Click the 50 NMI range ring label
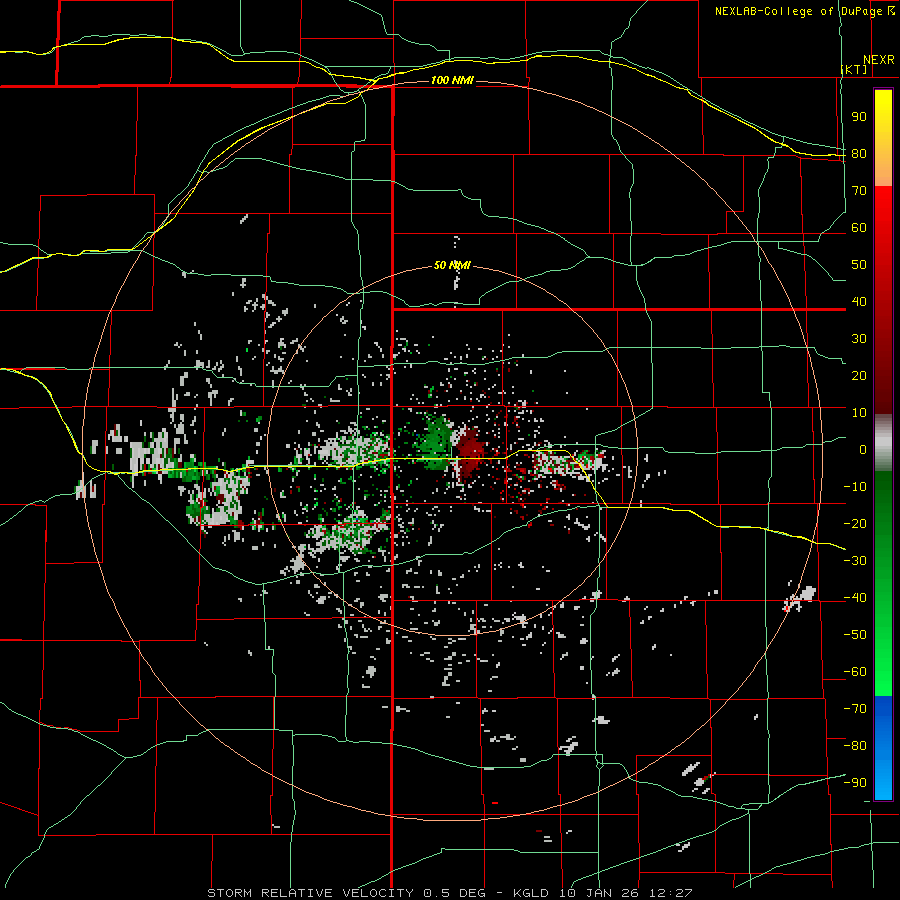900x900 pixels. 452,265
